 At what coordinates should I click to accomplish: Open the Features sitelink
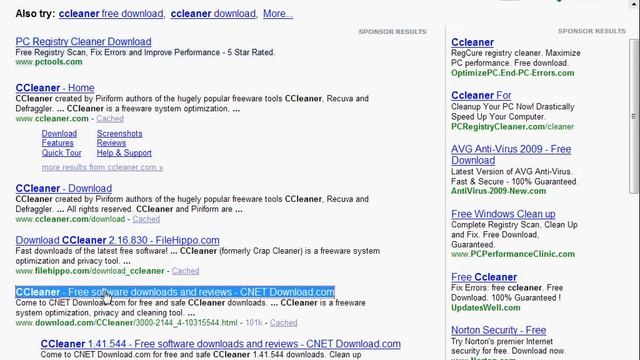pos(58,143)
